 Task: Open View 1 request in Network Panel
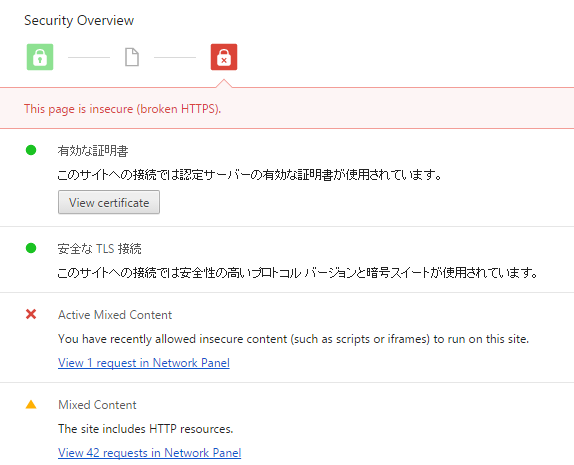144,363
